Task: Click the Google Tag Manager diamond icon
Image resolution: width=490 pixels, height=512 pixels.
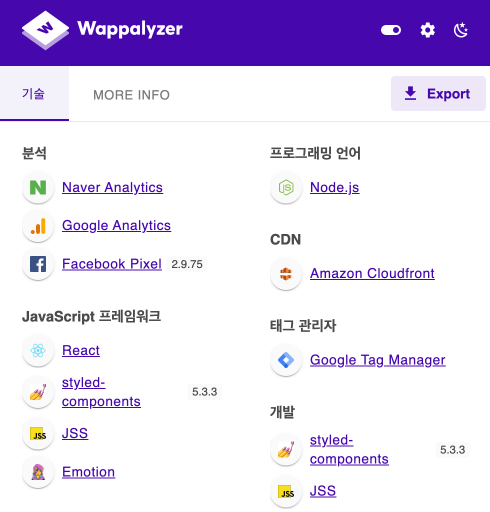Action: [x=286, y=360]
